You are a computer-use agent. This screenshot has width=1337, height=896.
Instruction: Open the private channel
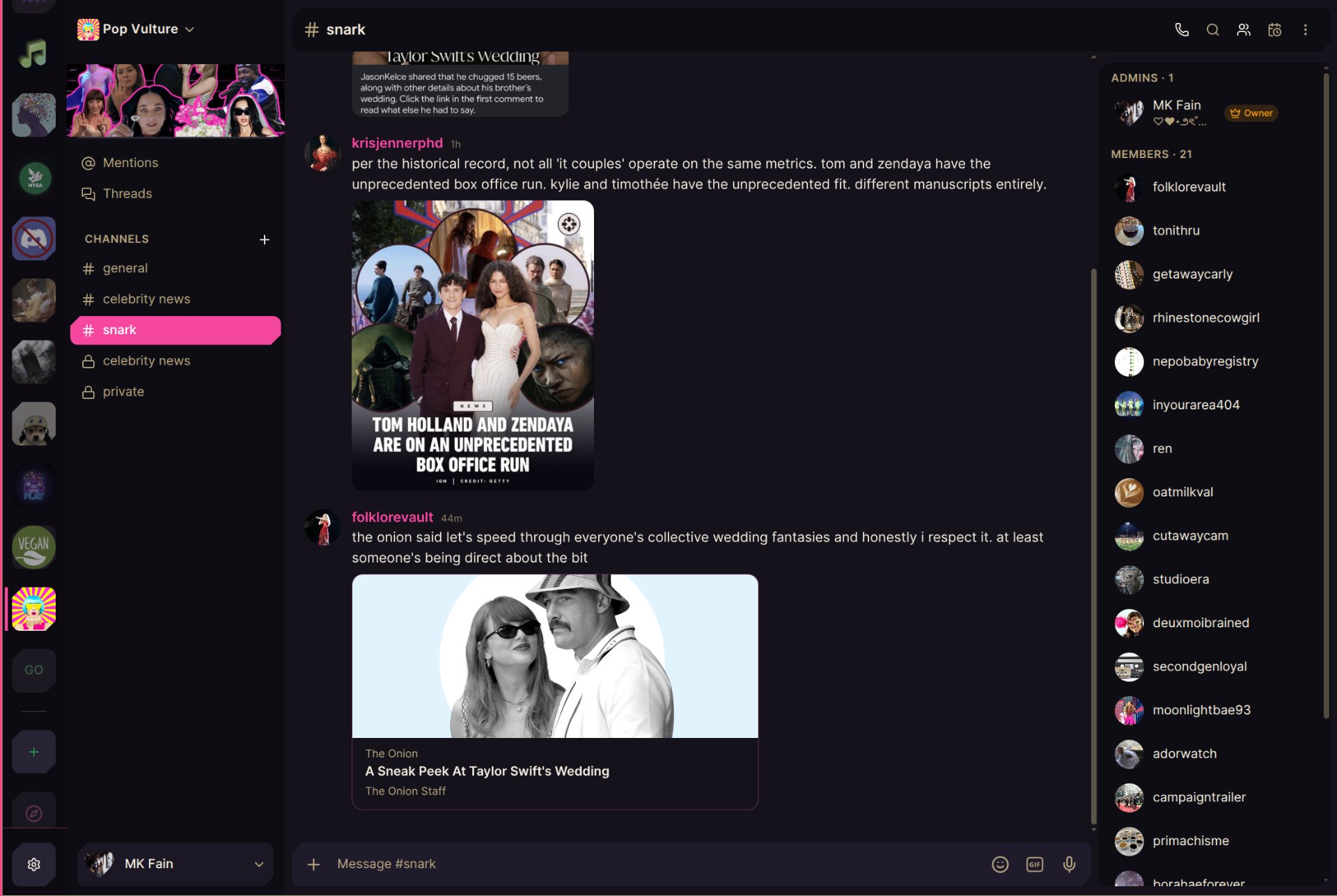coord(175,392)
